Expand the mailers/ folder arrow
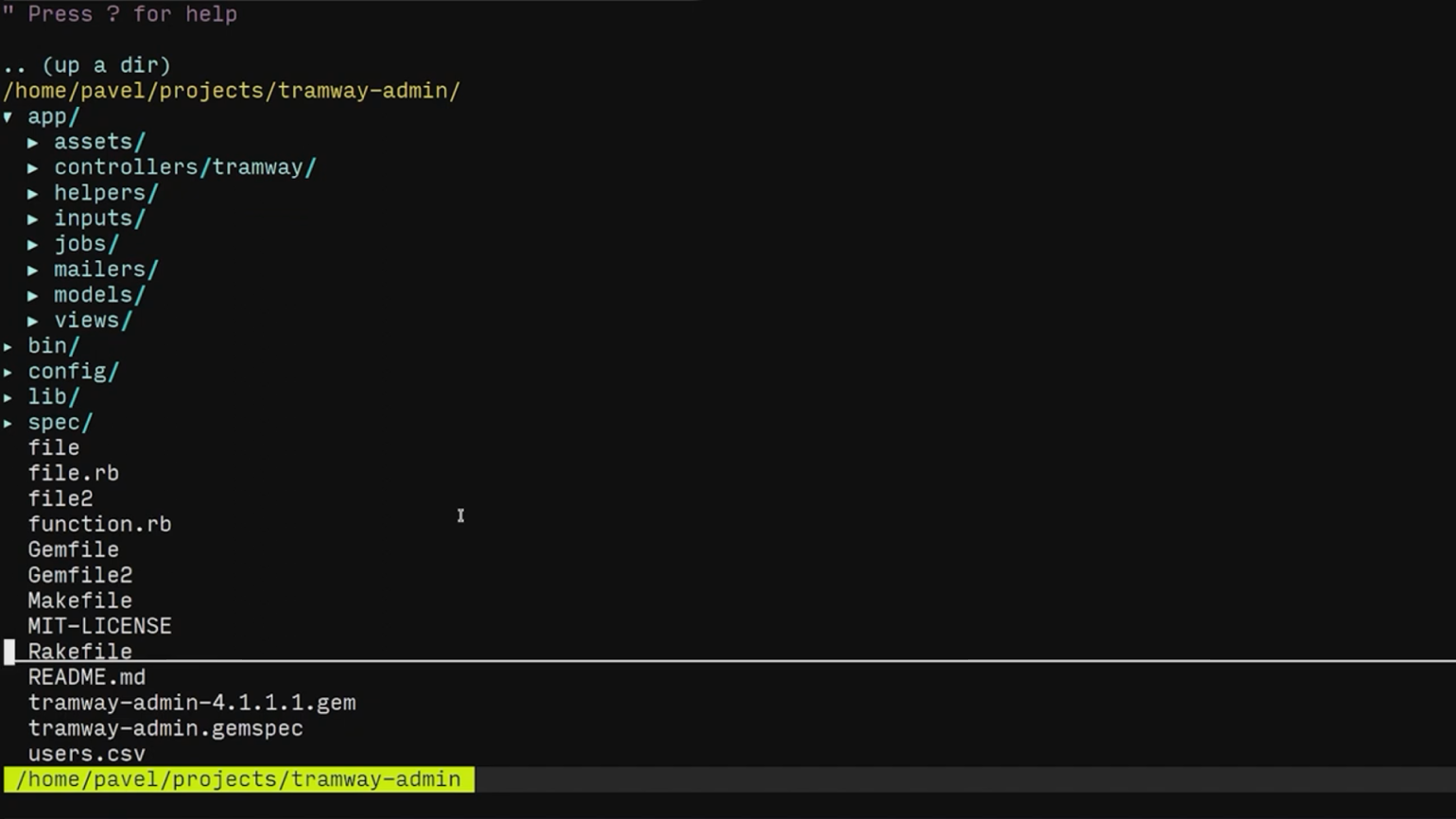This screenshot has width=1456, height=819. (33, 270)
